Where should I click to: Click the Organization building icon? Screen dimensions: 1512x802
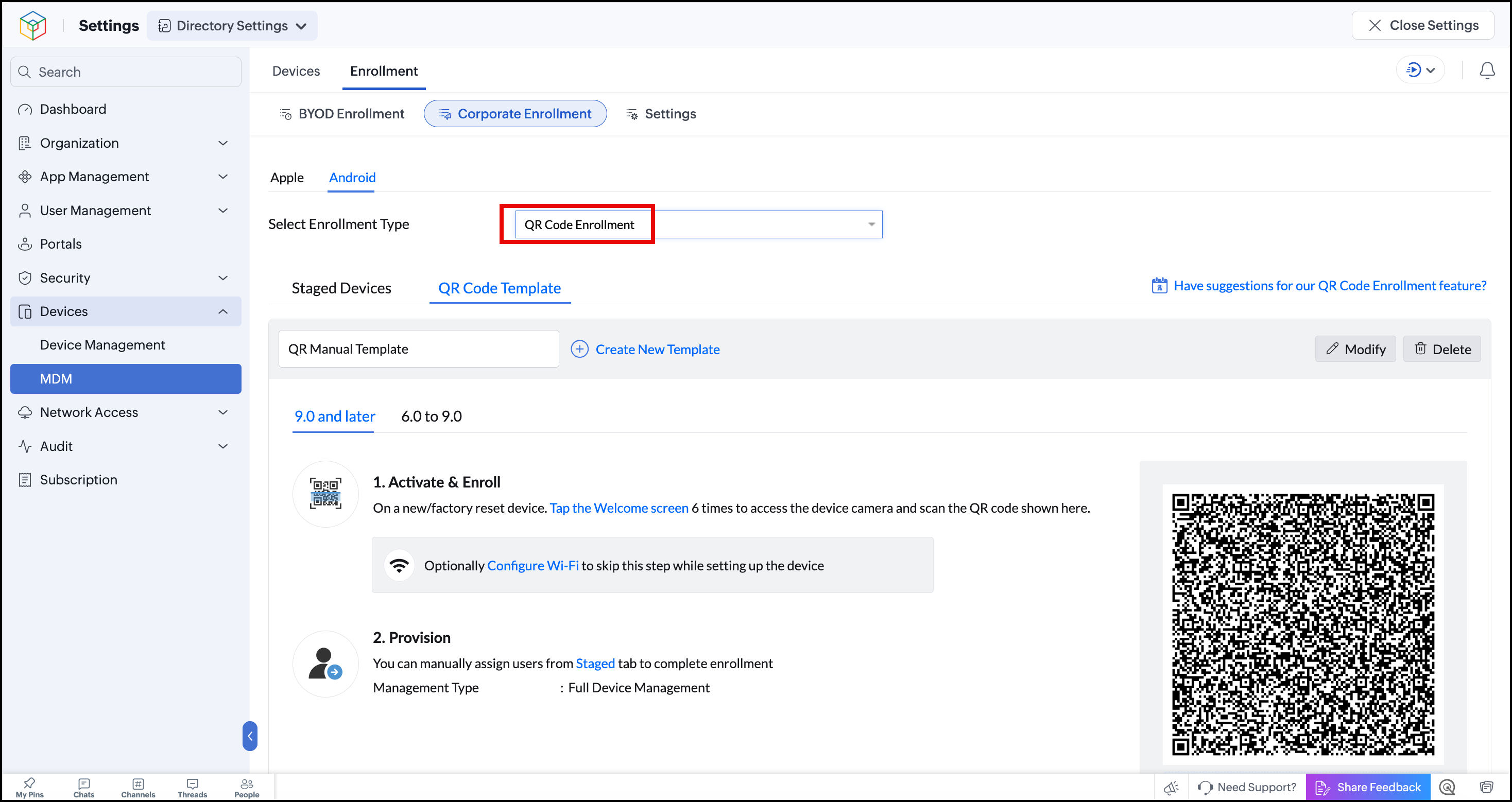pyautogui.click(x=25, y=143)
